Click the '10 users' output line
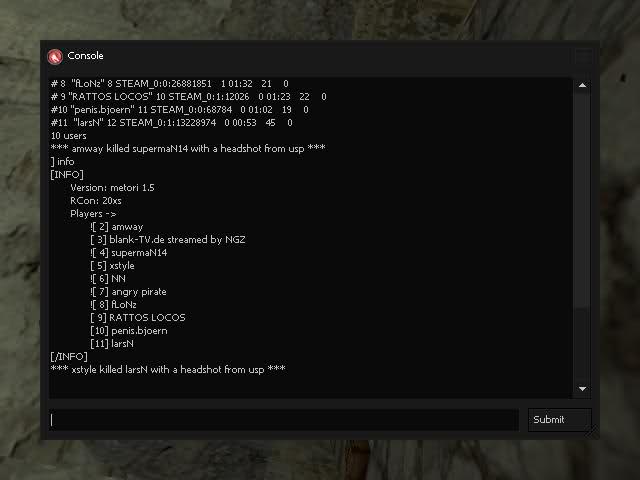Image resolution: width=640 pixels, height=480 pixels. pos(69,136)
